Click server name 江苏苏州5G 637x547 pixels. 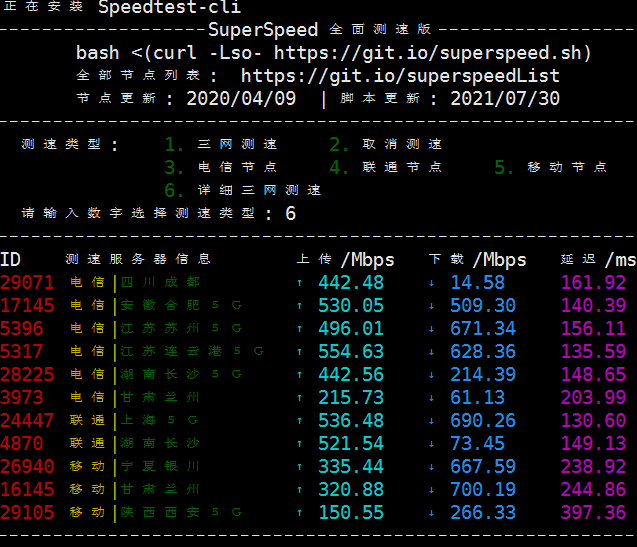[x=182, y=328]
